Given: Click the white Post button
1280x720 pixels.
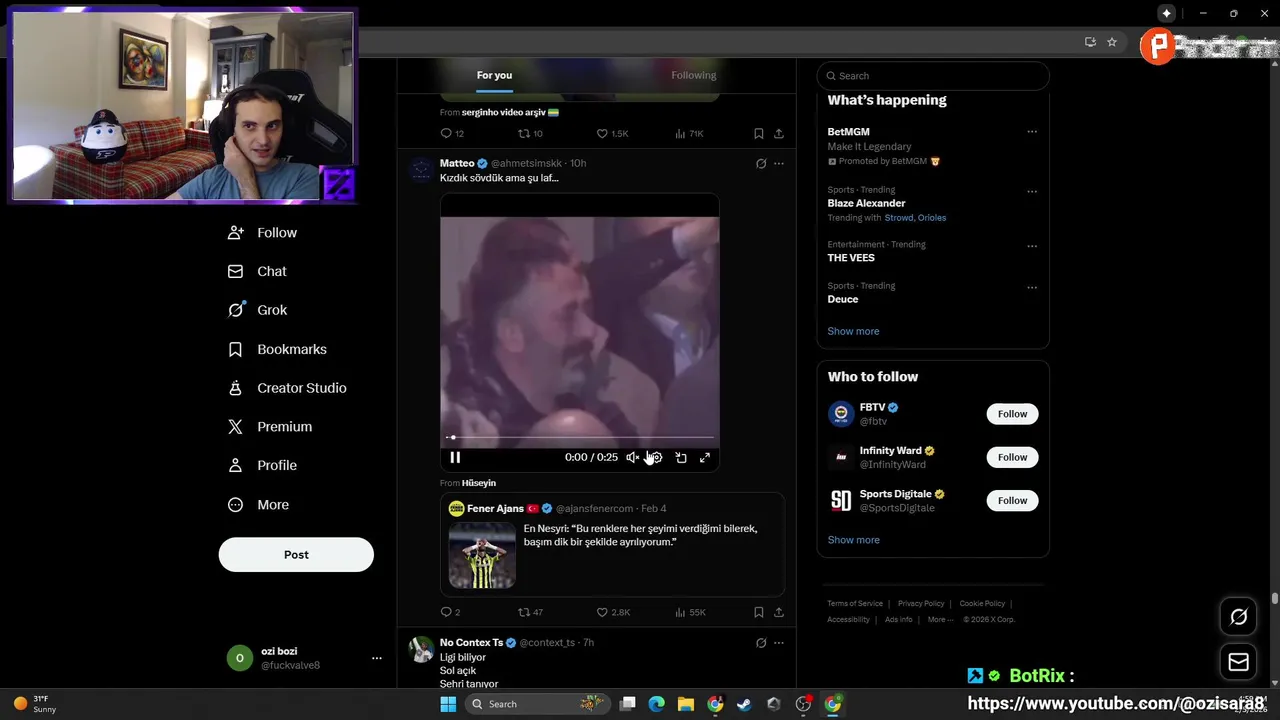Looking at the screenshot, I should coord(296,554).
